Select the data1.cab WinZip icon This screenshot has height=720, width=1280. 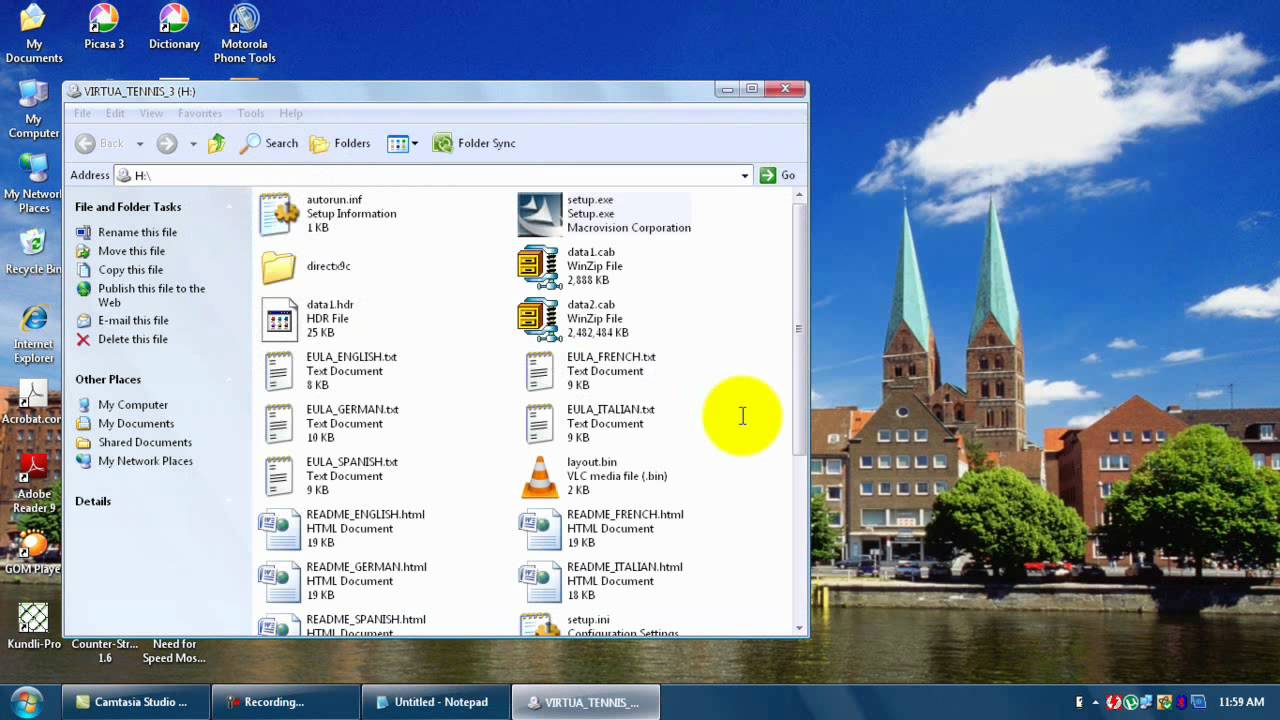539,267
